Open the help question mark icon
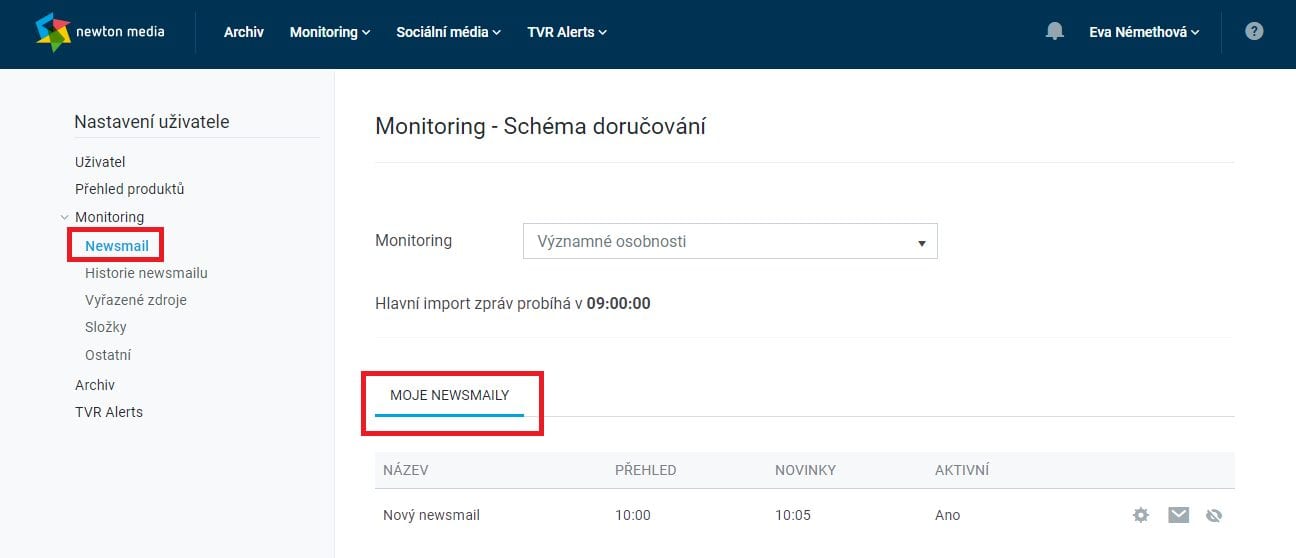This screenshot has width=1296, height=558. coord(1254,31)
